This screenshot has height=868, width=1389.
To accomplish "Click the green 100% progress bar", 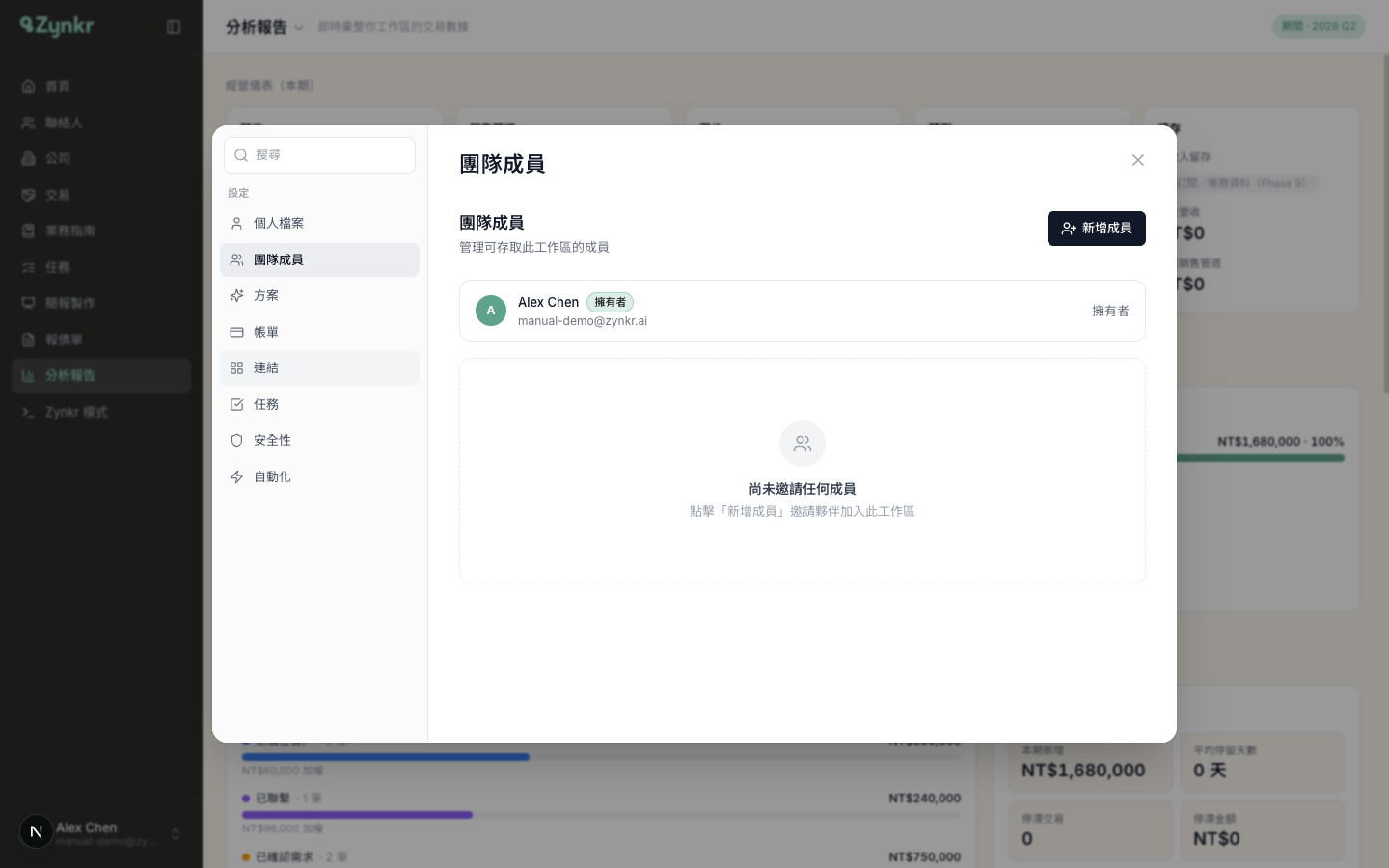I will tap(1260, 458).
